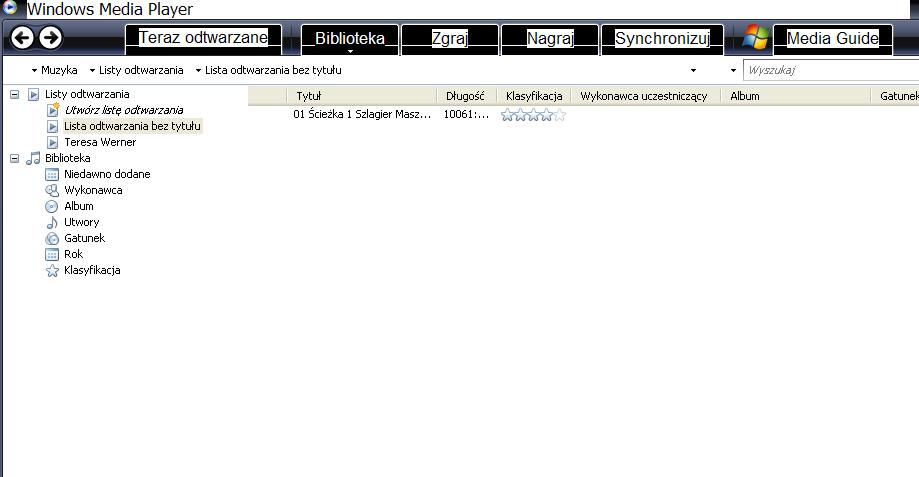Go forward with the right arrow button
The image size is (919, 477).
click(50, 38)
